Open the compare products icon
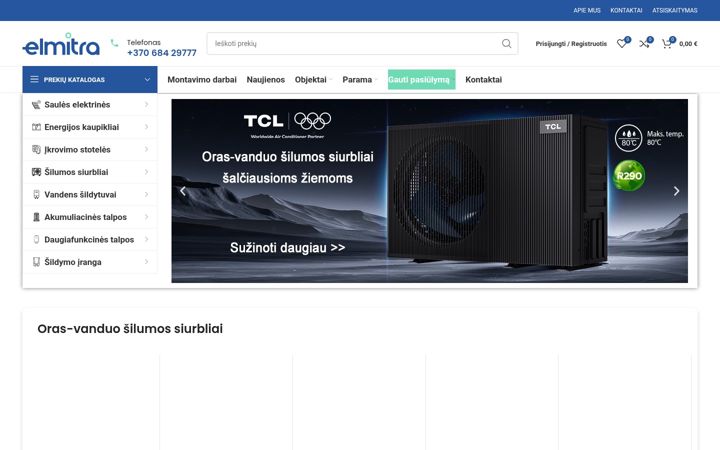Screen dimensions: 720x450 tap(644, 44)
